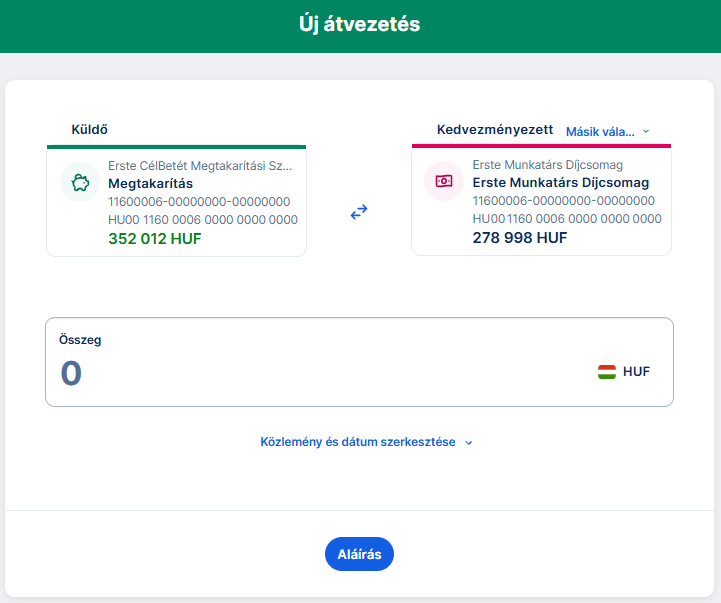Click the Hungarian flag currency icon
The height and width of the screenshot is (603, 721).
607,372
